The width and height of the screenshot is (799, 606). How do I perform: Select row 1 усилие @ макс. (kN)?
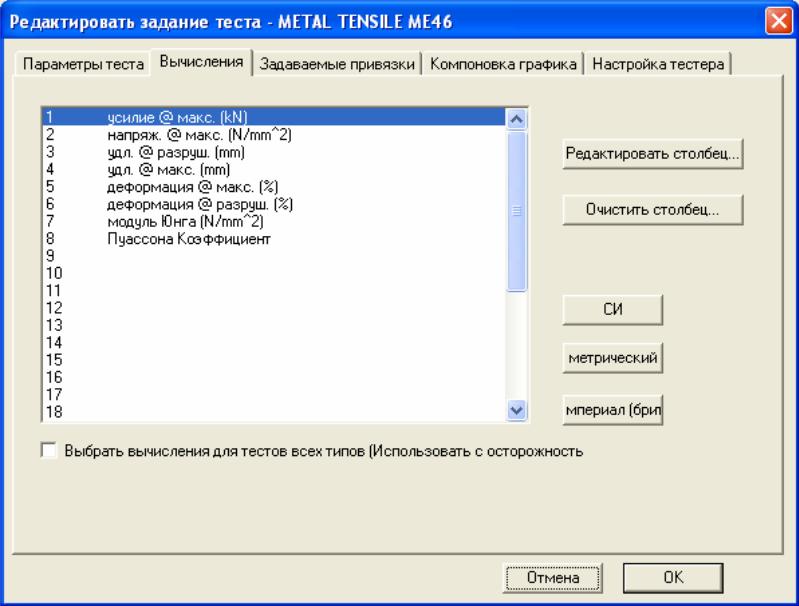coord(274,117)
